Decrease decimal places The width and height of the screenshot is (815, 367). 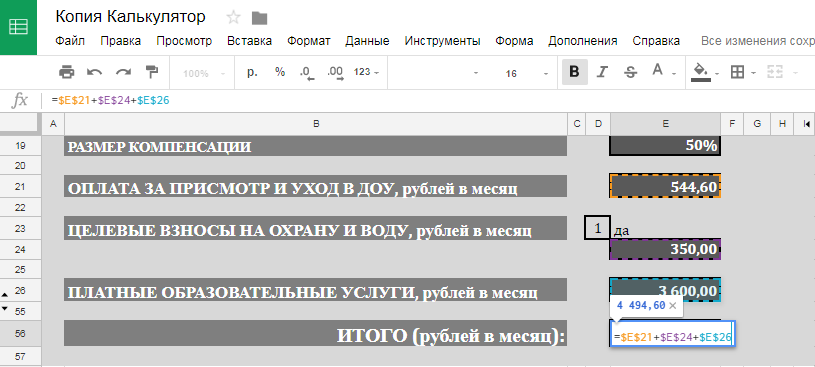[307, 73]
